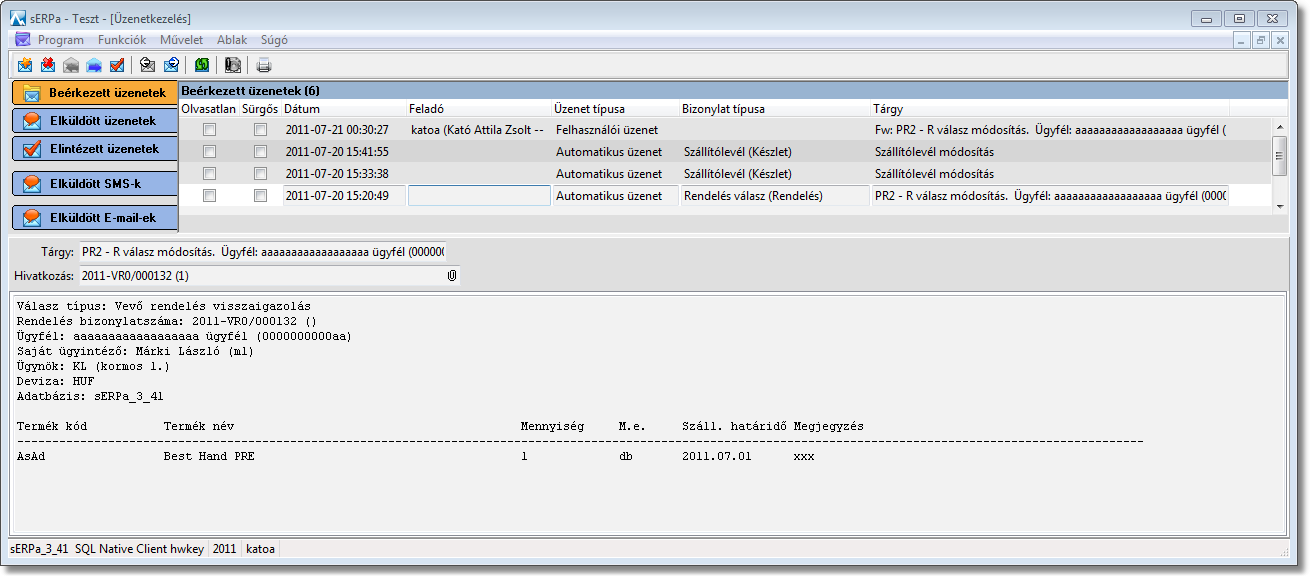The height and width of the screenshot is (578, 1310).
Task: Click the message list scroll down arrow
Action: [1279, 205]
